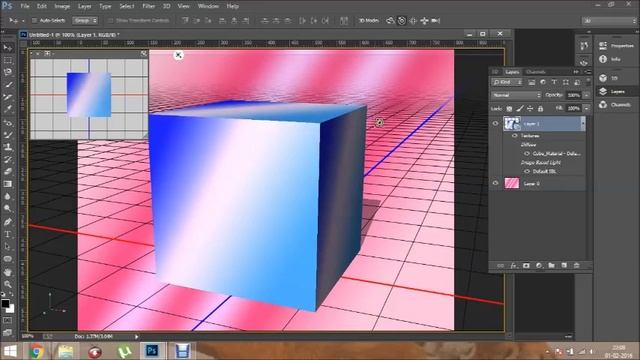Click the Pan 3D camera mode icon
Viewport: 640px width, 360px height.
point(413,20)
